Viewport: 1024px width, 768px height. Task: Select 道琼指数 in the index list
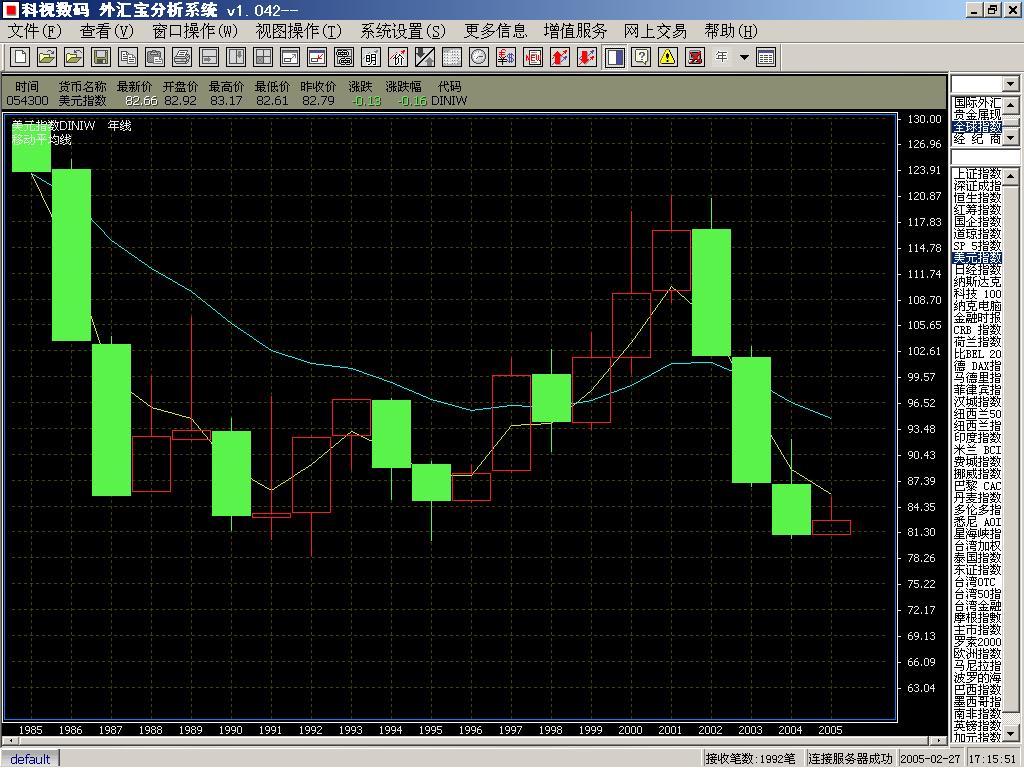(977, 234)
